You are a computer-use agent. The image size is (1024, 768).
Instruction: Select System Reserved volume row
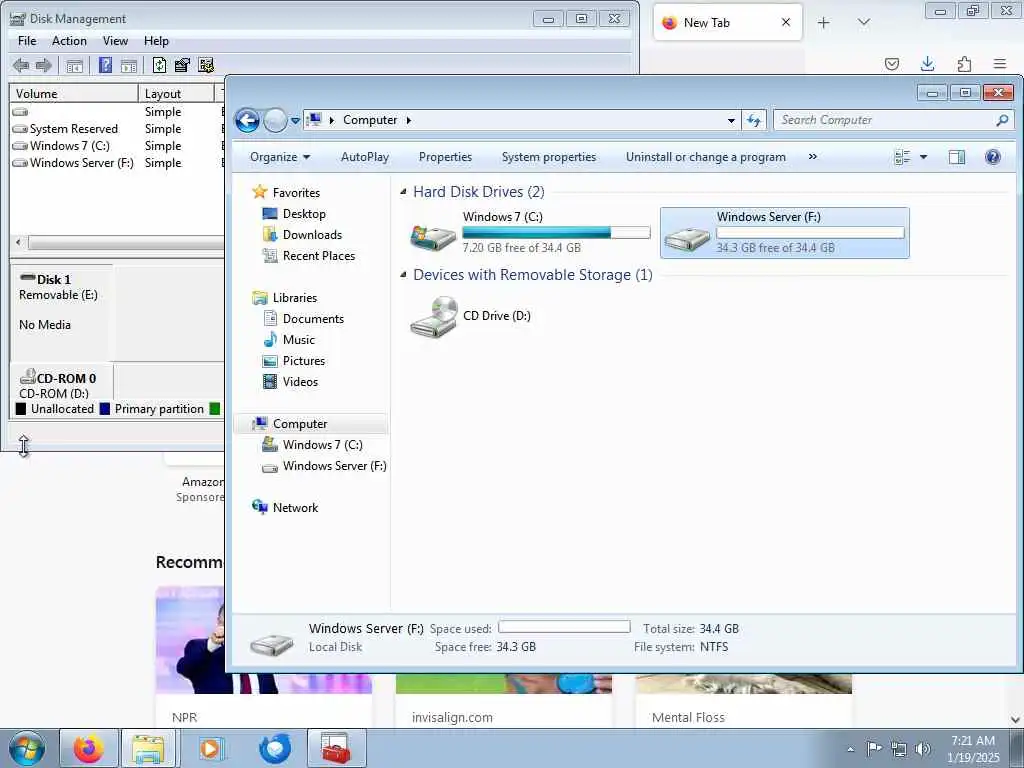(x=73, y=129)
